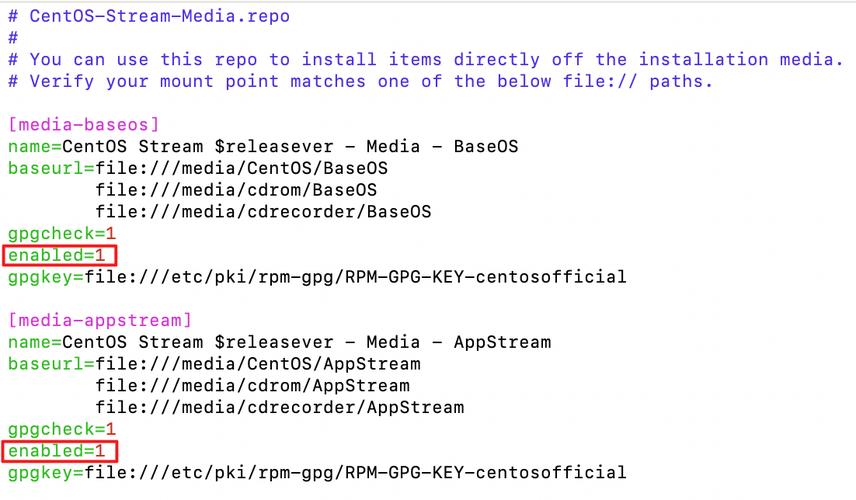Screen dimensions: 856x500
Task: Click the highlighted enabled=1 under media-baseos
Action: [60, 255]
